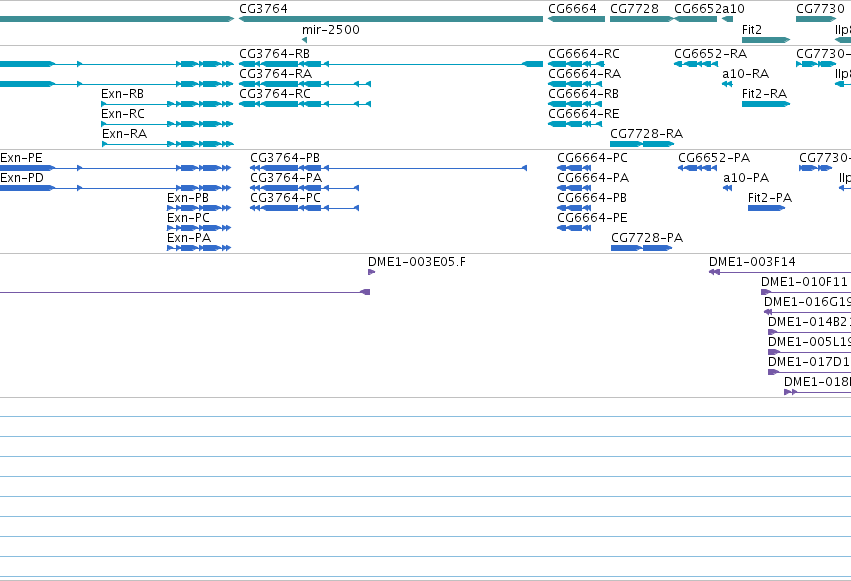Select the Fit2-PA protein
Viewport: 851px width, 581px height.
[x=766, y=208]
